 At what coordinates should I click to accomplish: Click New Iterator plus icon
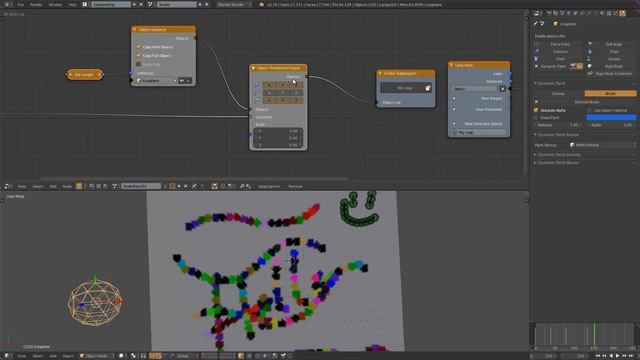pos(454,98)
